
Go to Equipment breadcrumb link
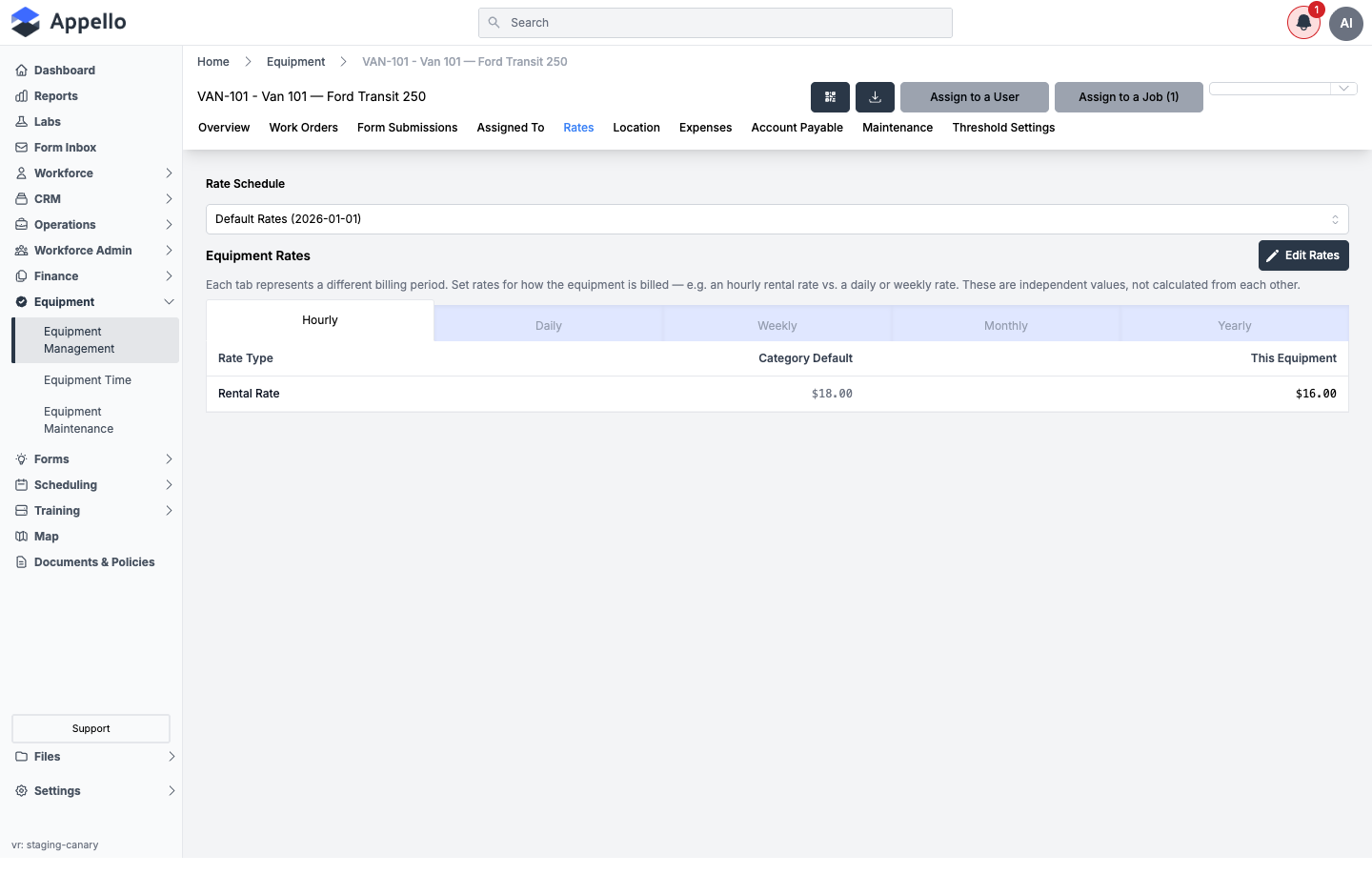[x=295, y=62]
